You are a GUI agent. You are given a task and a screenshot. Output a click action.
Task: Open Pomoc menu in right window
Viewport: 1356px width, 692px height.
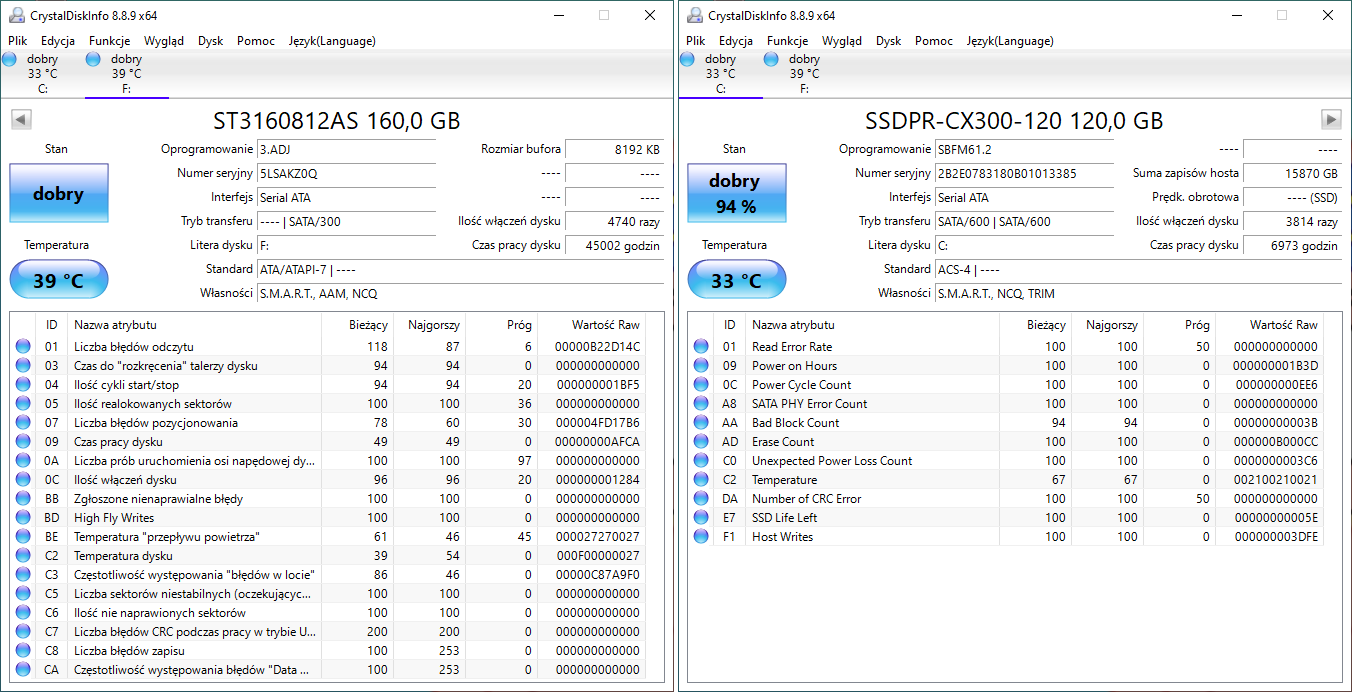click(x=934, y=41)
